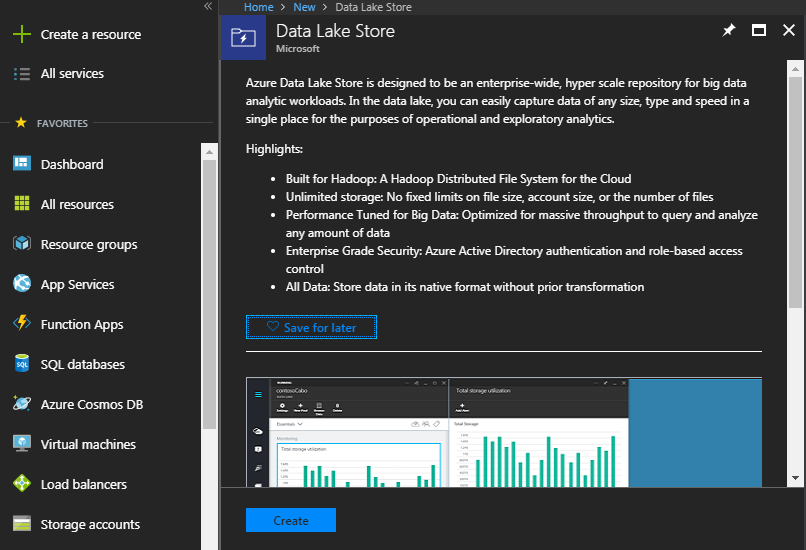
Task: Click the SQL databases icon
Action: point(22,363)
